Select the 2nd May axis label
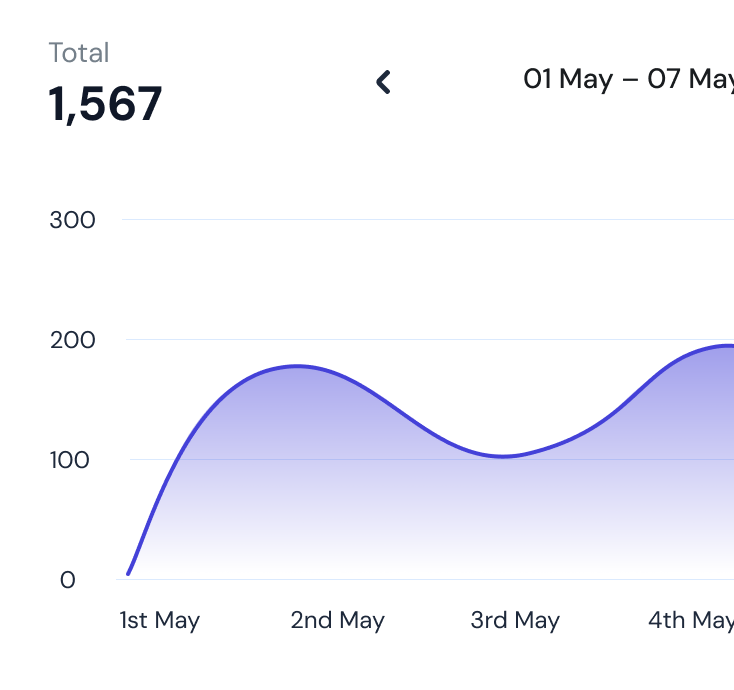This screenshot has height=690, width=734. click(x=337, y=620)
